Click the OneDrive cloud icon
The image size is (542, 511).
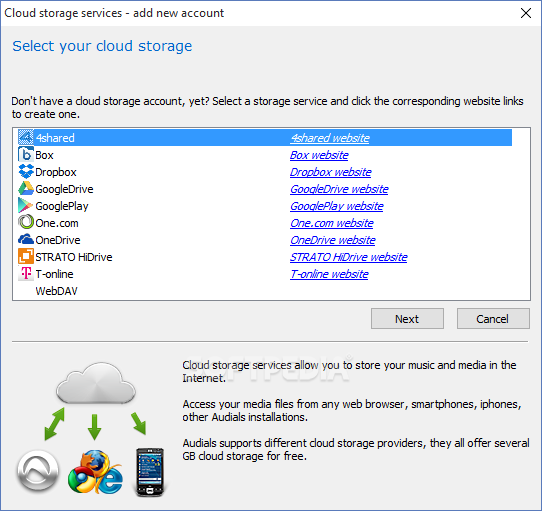coord(26,239)
